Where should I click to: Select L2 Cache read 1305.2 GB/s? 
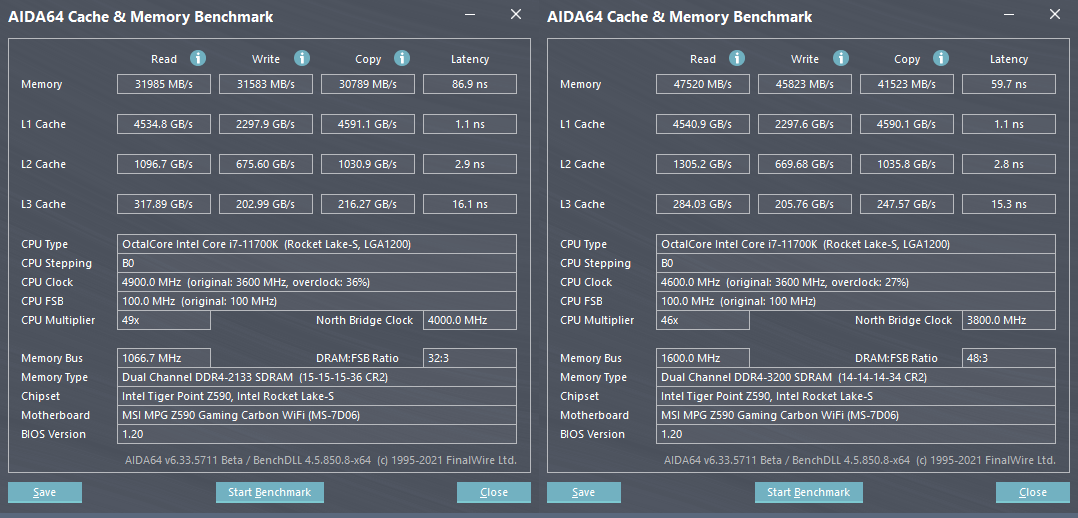tap(703, 164)
